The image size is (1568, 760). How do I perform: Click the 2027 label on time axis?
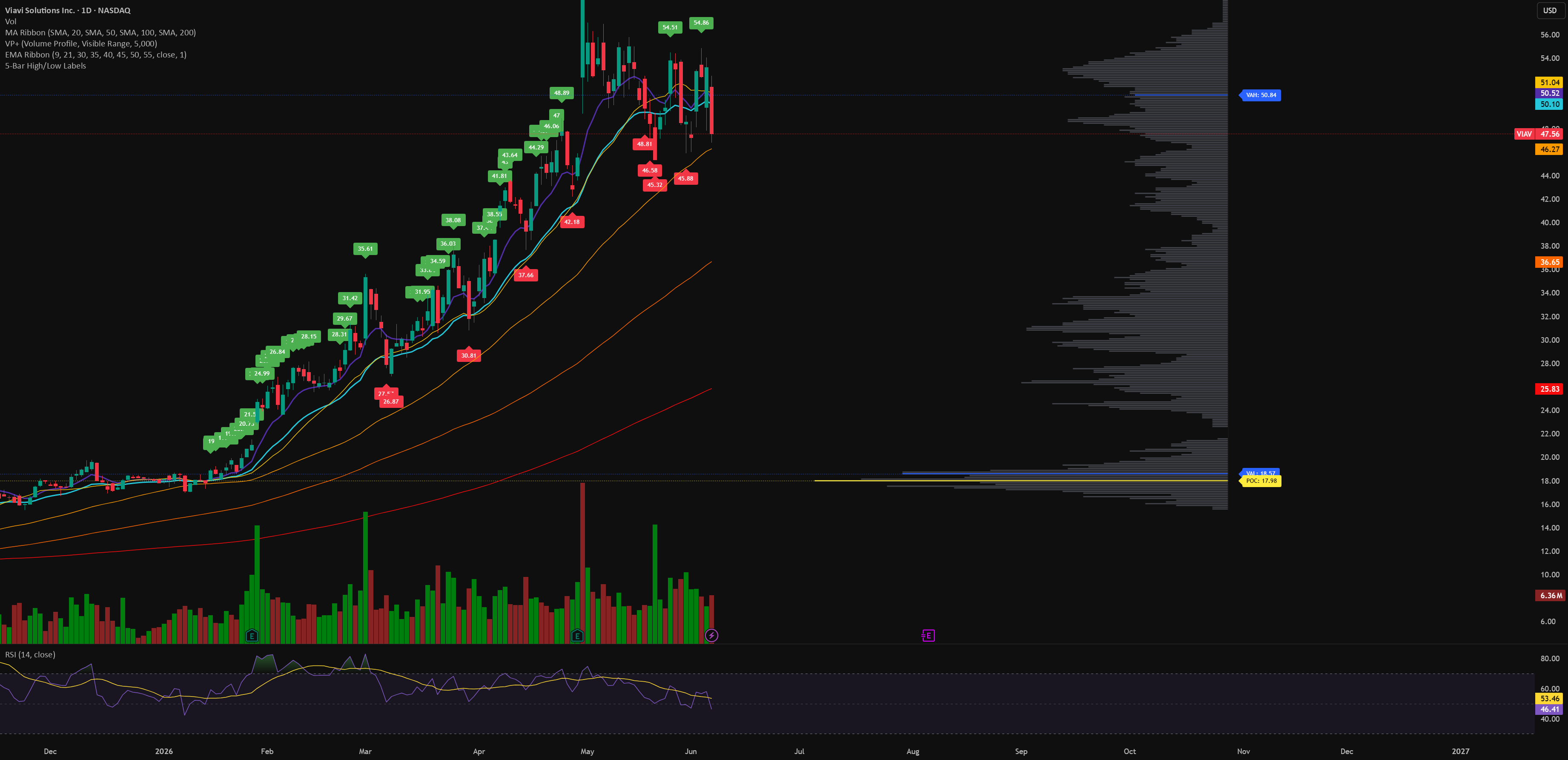tap(1460, 751)
